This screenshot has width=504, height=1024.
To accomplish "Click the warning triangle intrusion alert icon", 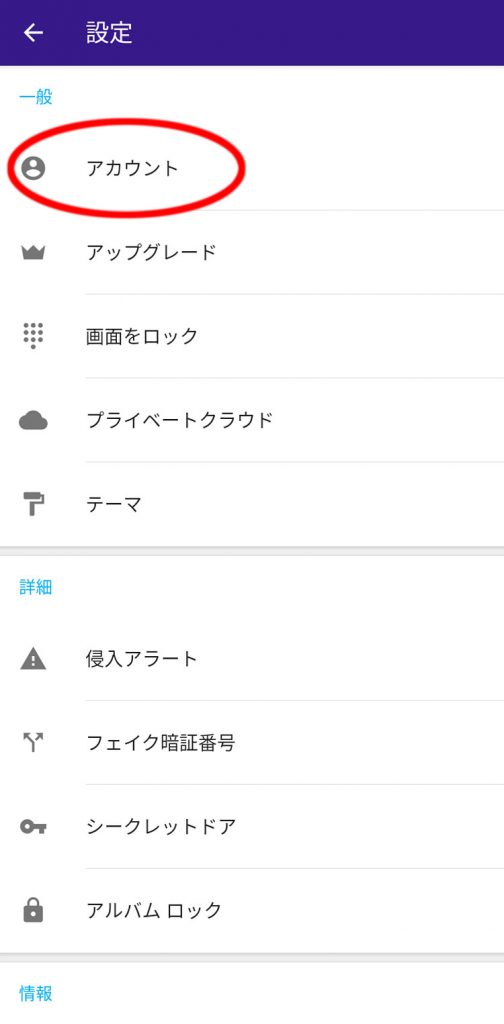I will pos(33,659).
